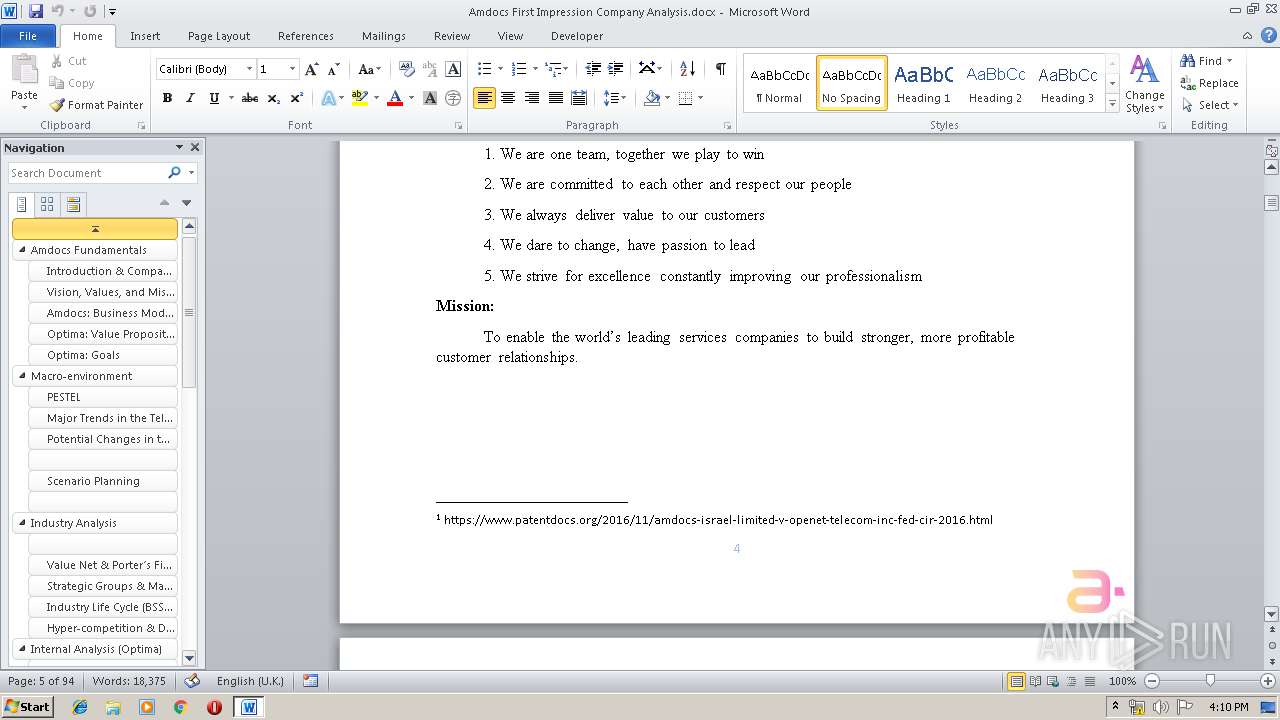Clear formatting of selection
Image resolution: width=1280 pixels, height=720 pixels.
click(x=406, y=69)
